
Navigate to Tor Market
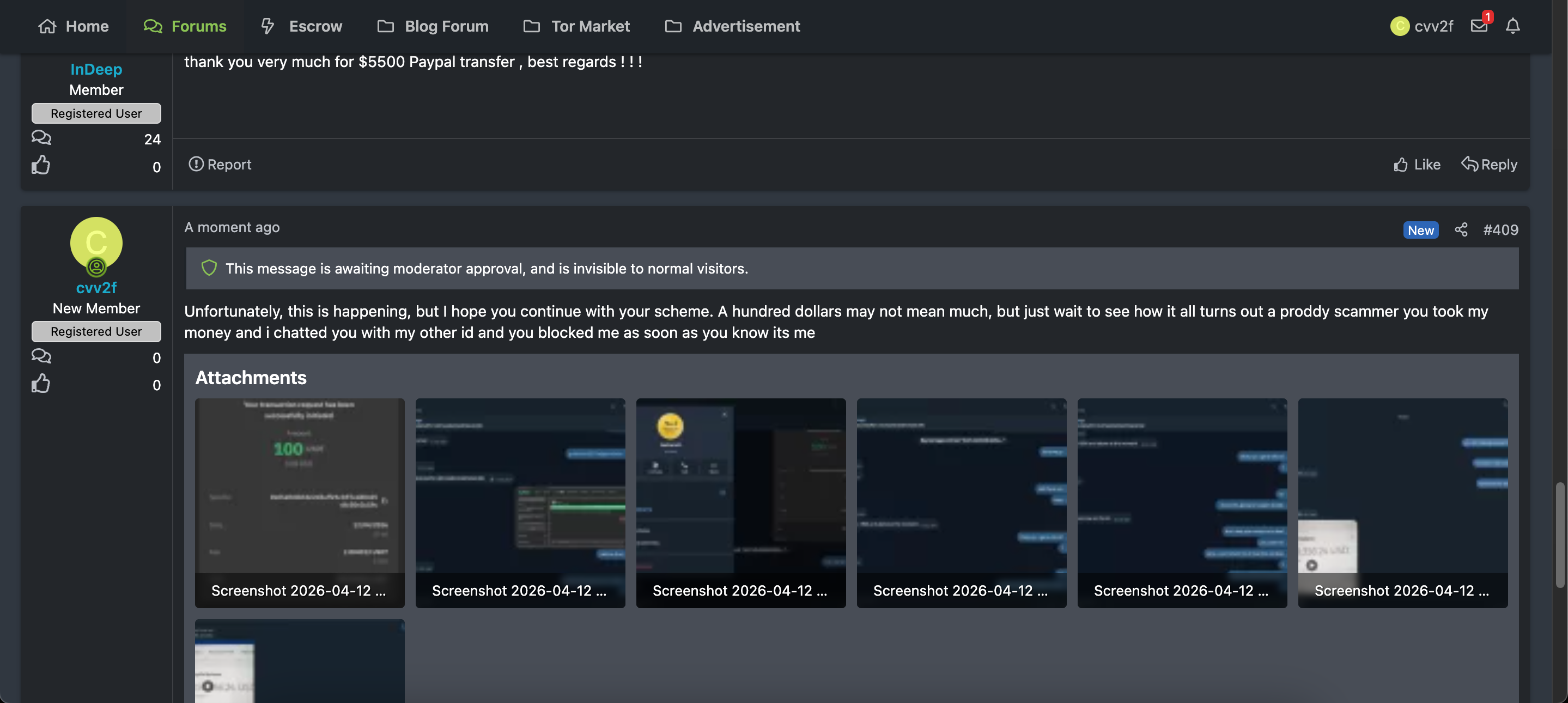tap(576, 26)
